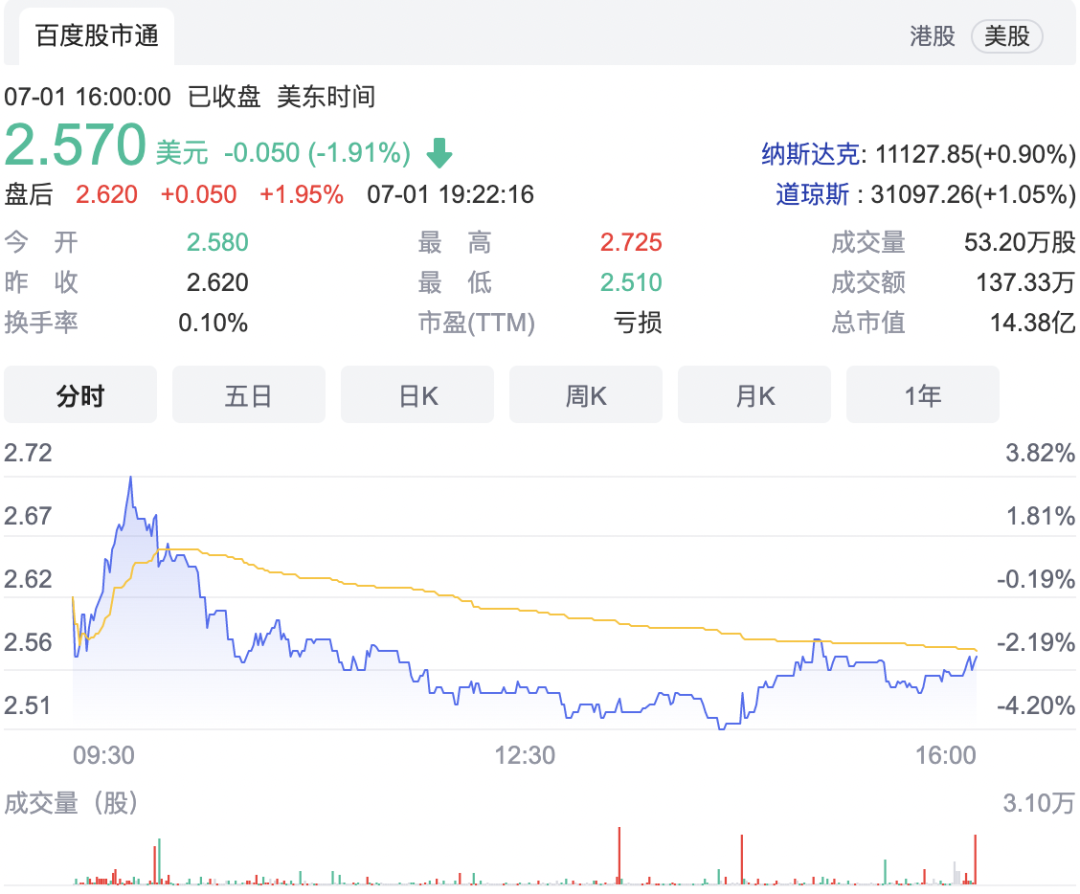Switch to 港股 market view
Image resolution: width=1080 pixels, height=894 pixels.
pyautogui.click(x=932, y=37)
